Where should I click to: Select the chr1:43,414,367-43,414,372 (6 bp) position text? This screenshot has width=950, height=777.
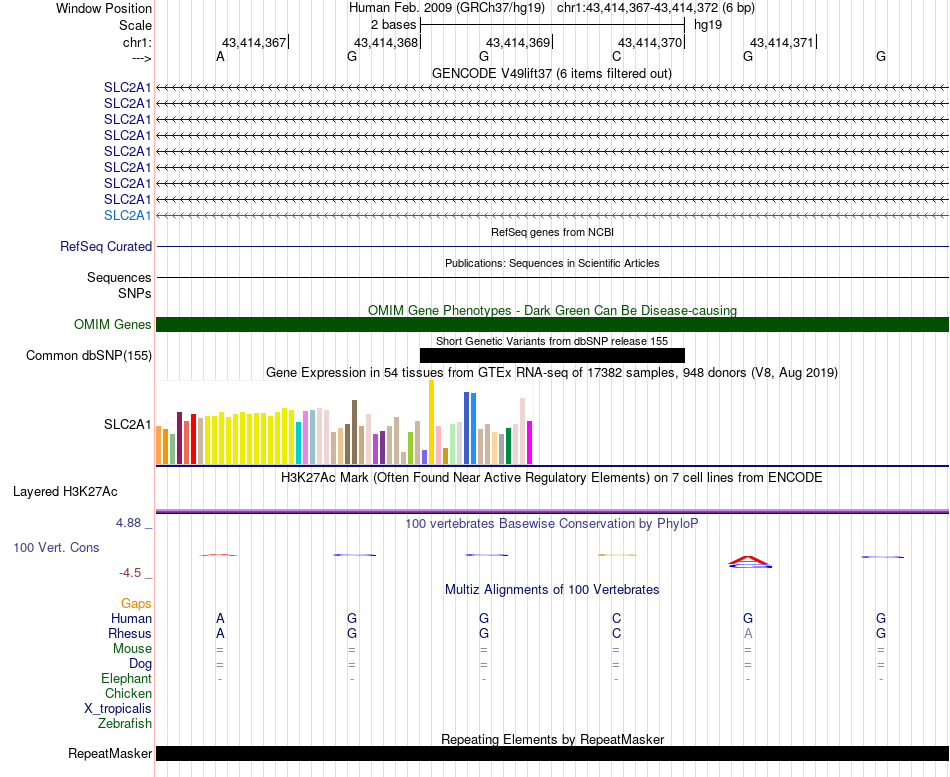tap(656, 8)
